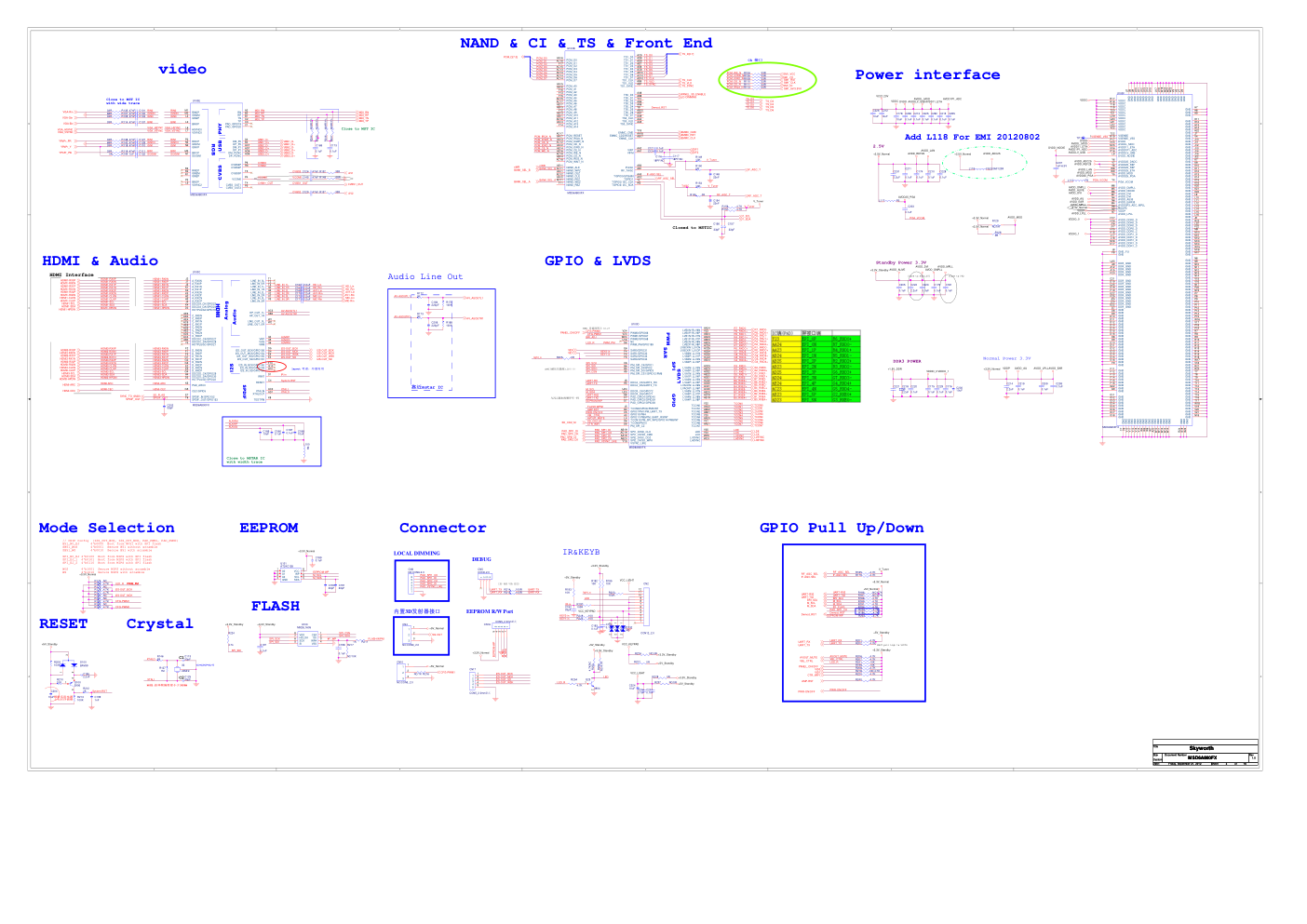Viewport: 1307px width, 924px height.
Task: Select the "GPIO & LVDS" heading
Action: [x=597, y=261]
